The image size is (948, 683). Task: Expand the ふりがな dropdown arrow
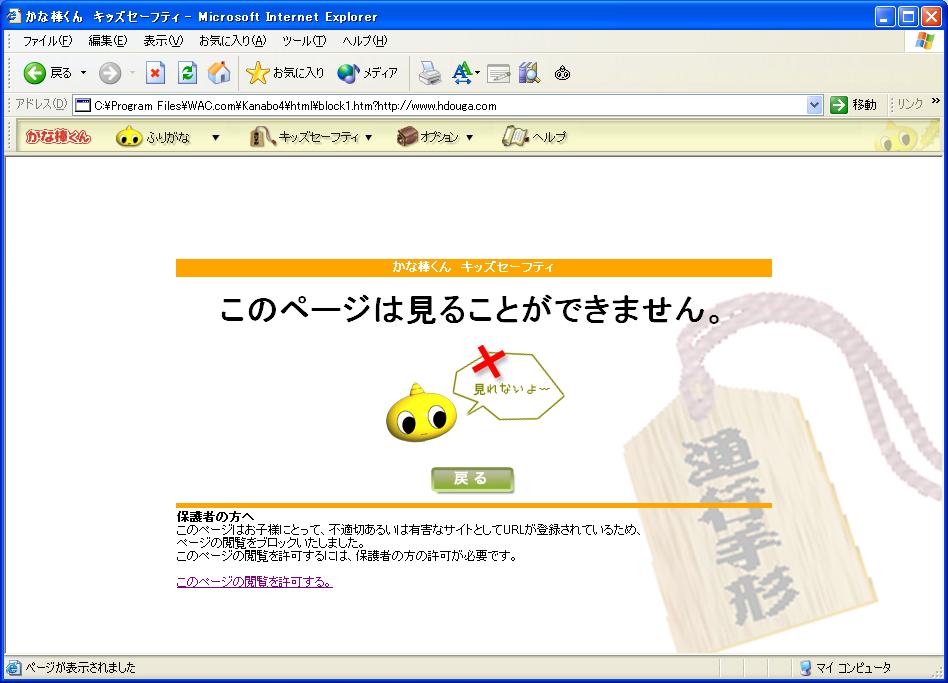coord(215,137)
